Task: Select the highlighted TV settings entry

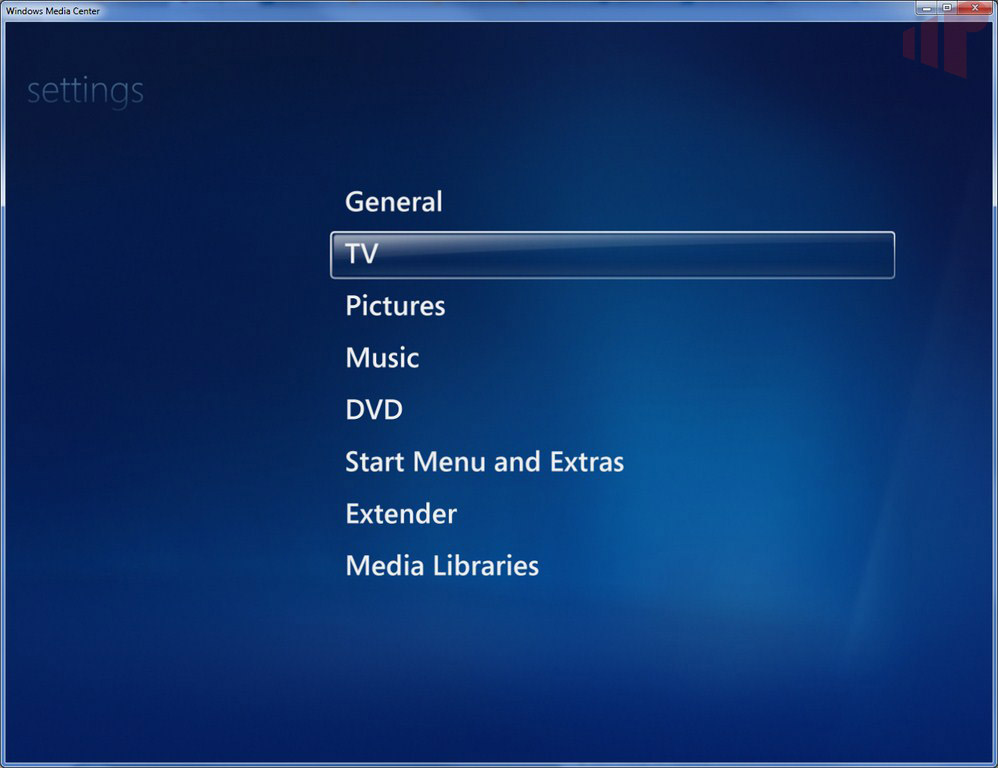Action: (x=612, y=255)
